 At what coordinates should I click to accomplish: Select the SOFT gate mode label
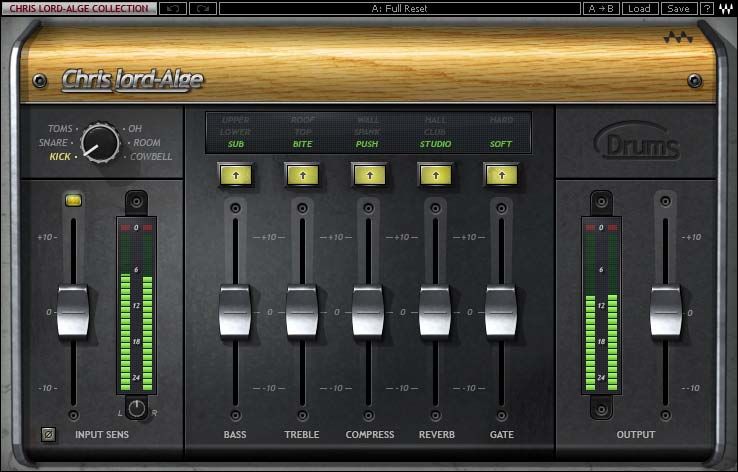click(x=500, y=144)
